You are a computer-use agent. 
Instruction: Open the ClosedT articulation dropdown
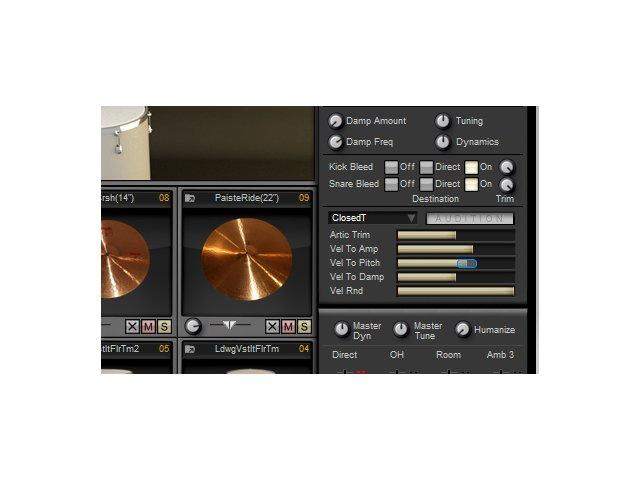coord(373,218)
